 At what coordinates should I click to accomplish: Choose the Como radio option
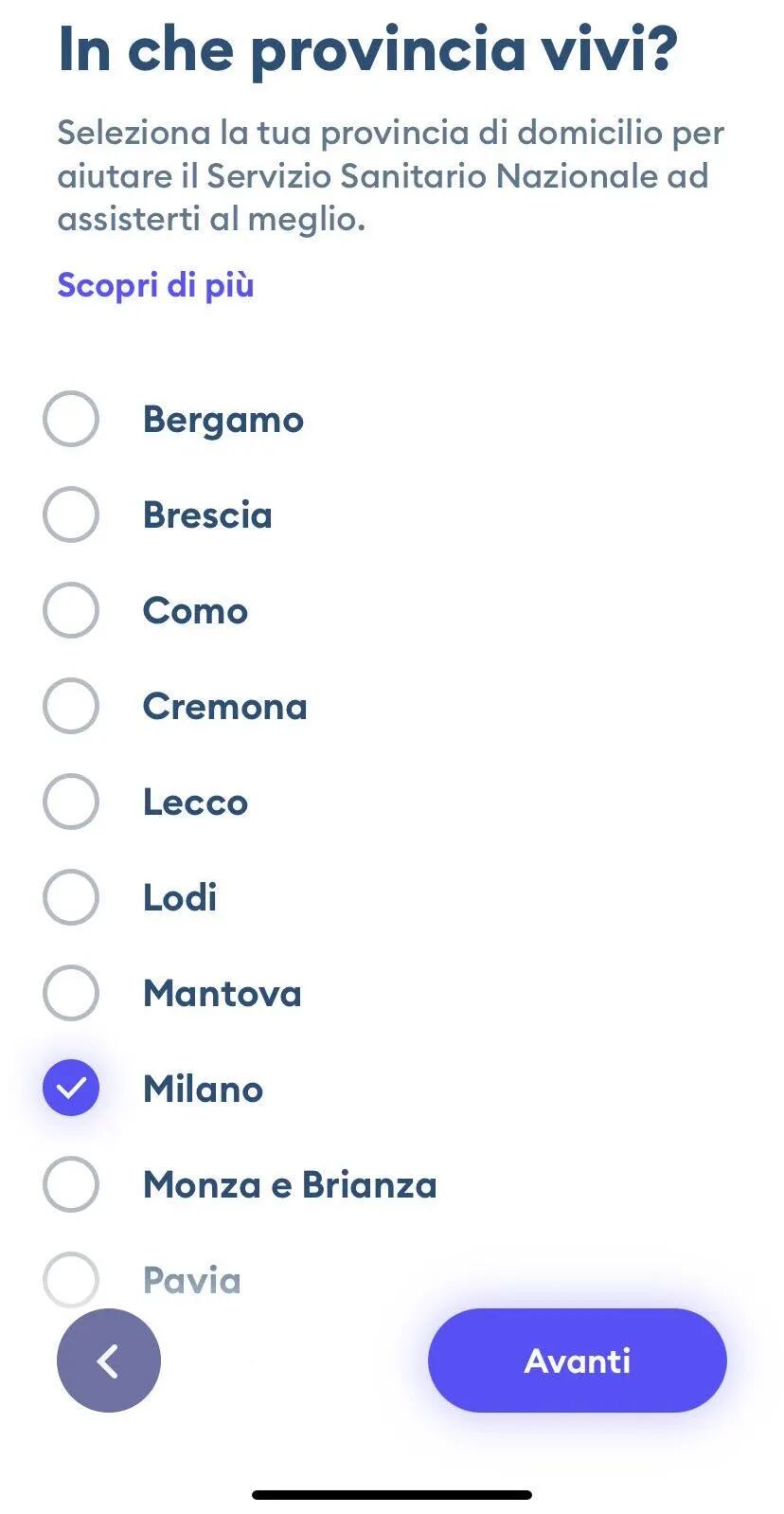click(71, 610)
